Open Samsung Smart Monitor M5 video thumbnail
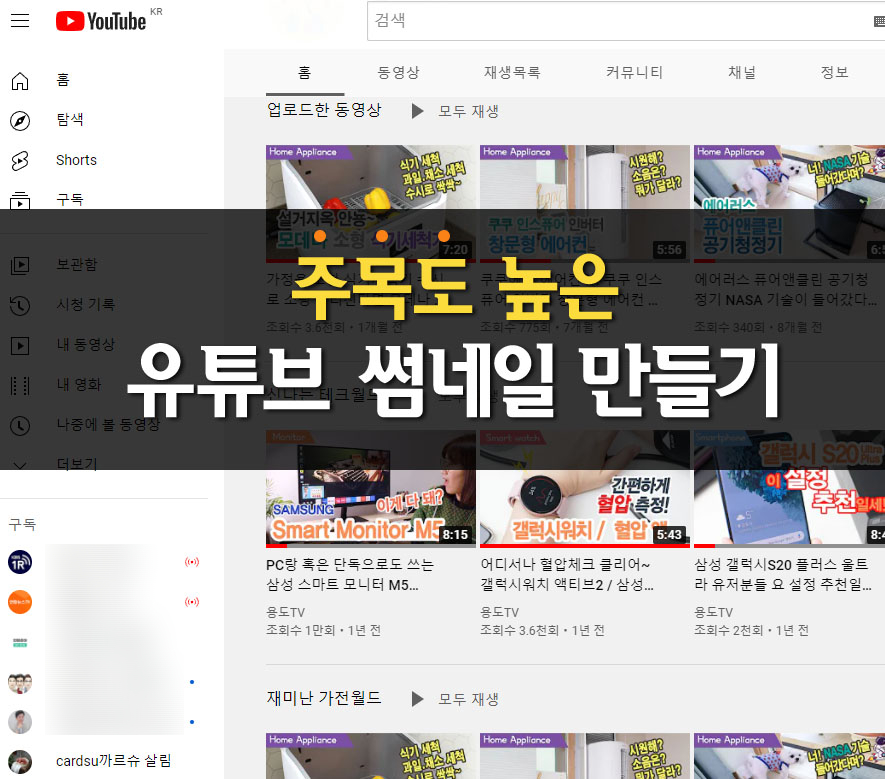 point(371,489)
